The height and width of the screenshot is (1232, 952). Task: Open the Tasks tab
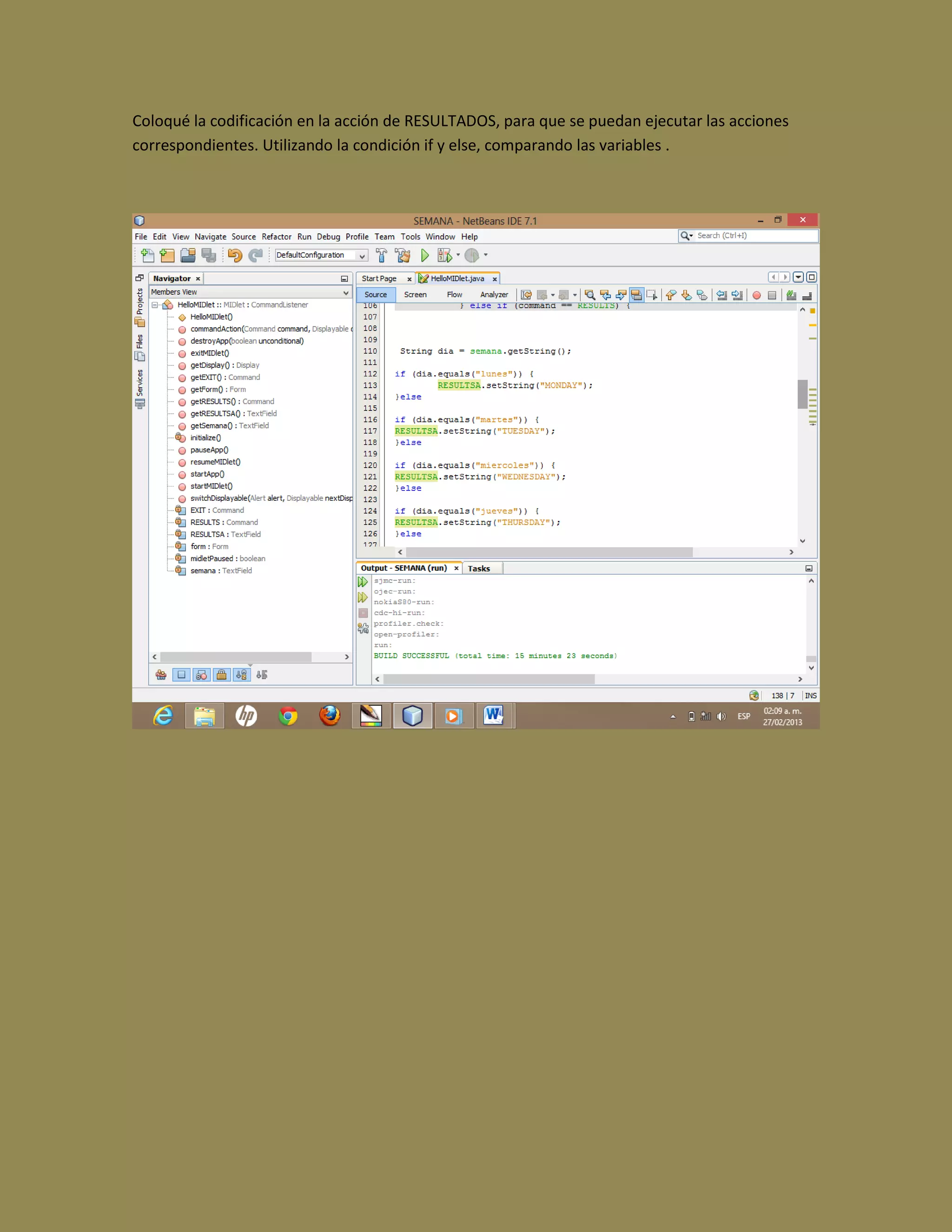pos(478,569)
